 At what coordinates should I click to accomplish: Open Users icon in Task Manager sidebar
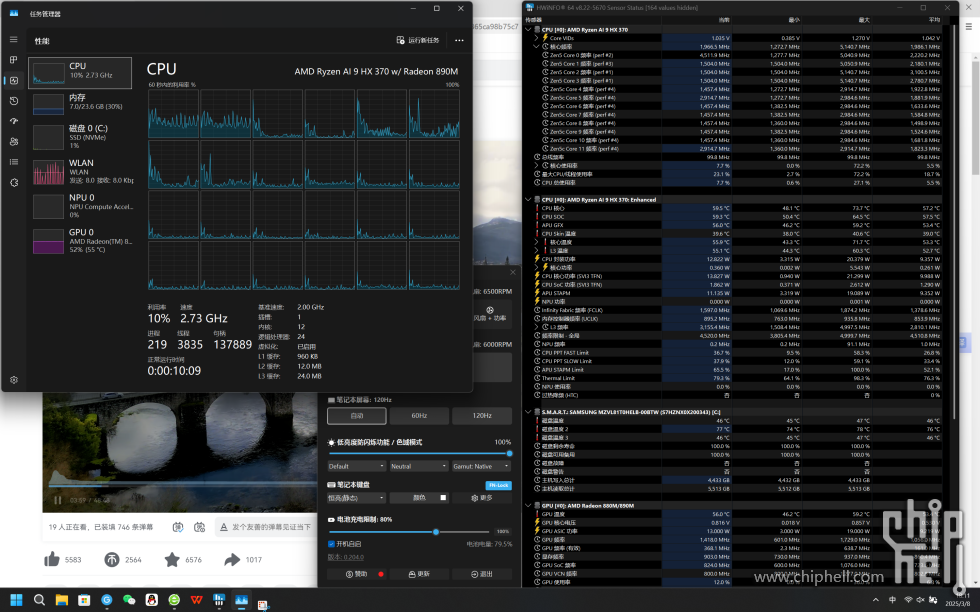tap(14, 142)
